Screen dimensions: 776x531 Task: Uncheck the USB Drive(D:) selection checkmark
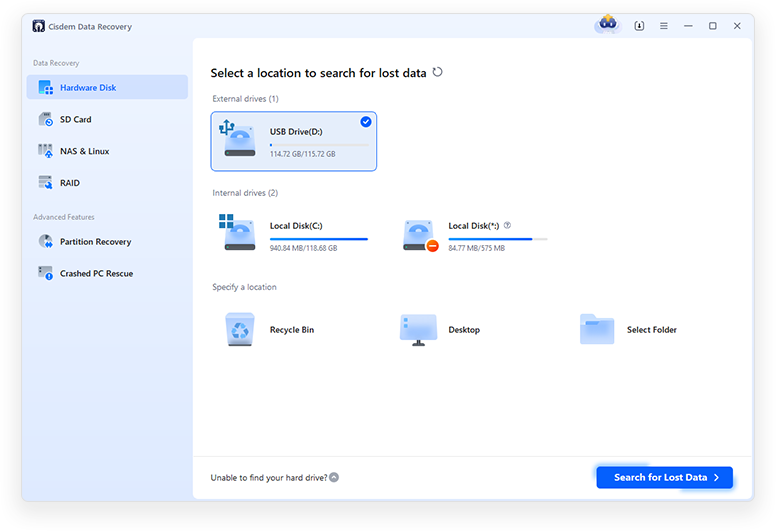click(366, 122)
